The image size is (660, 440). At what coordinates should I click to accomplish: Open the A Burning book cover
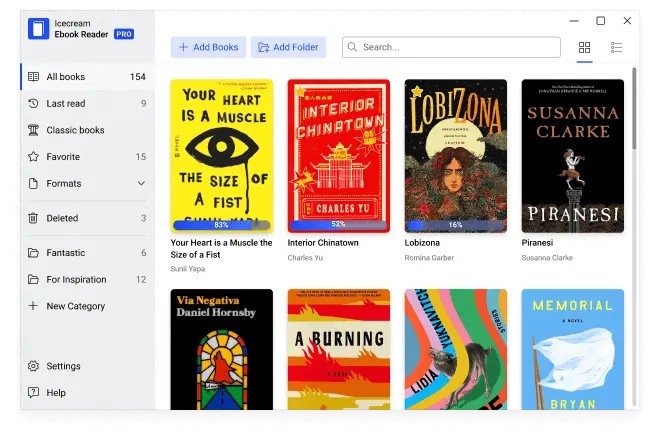pos(338,349)
